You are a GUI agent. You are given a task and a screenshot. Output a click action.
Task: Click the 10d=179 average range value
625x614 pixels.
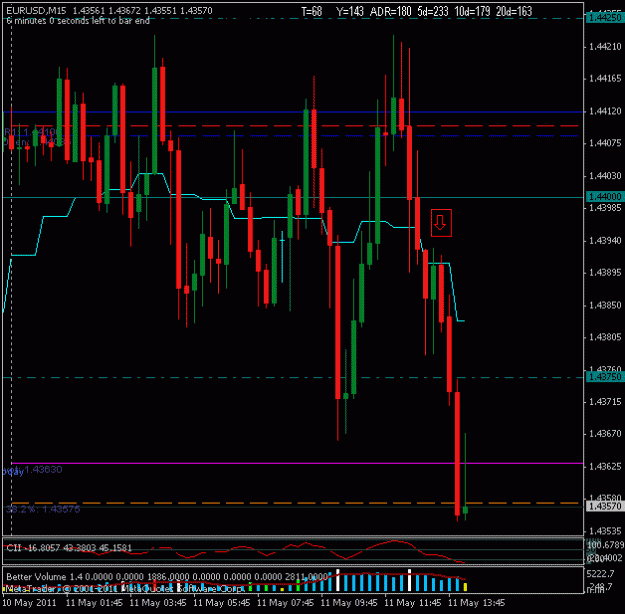pyautogui.click(x=472, y=12)
